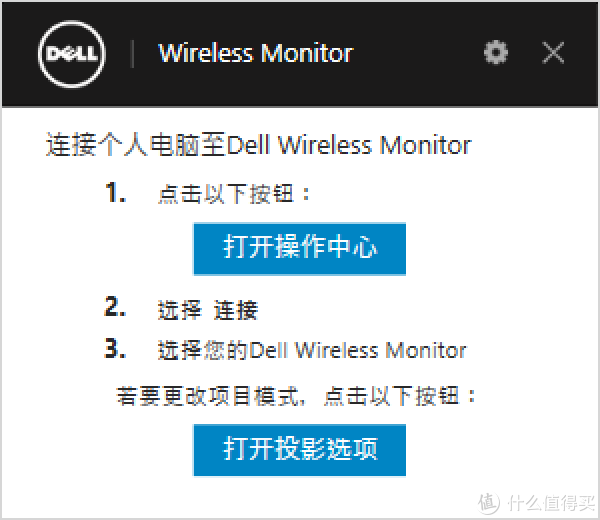Click the step number 2 label
This screenshot has width=600, height=520.
point(115,307)
